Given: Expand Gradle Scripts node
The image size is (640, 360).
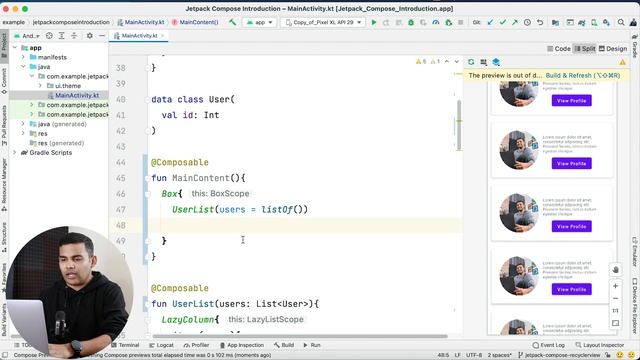Looking at the screenshot, I should [15, 152].
